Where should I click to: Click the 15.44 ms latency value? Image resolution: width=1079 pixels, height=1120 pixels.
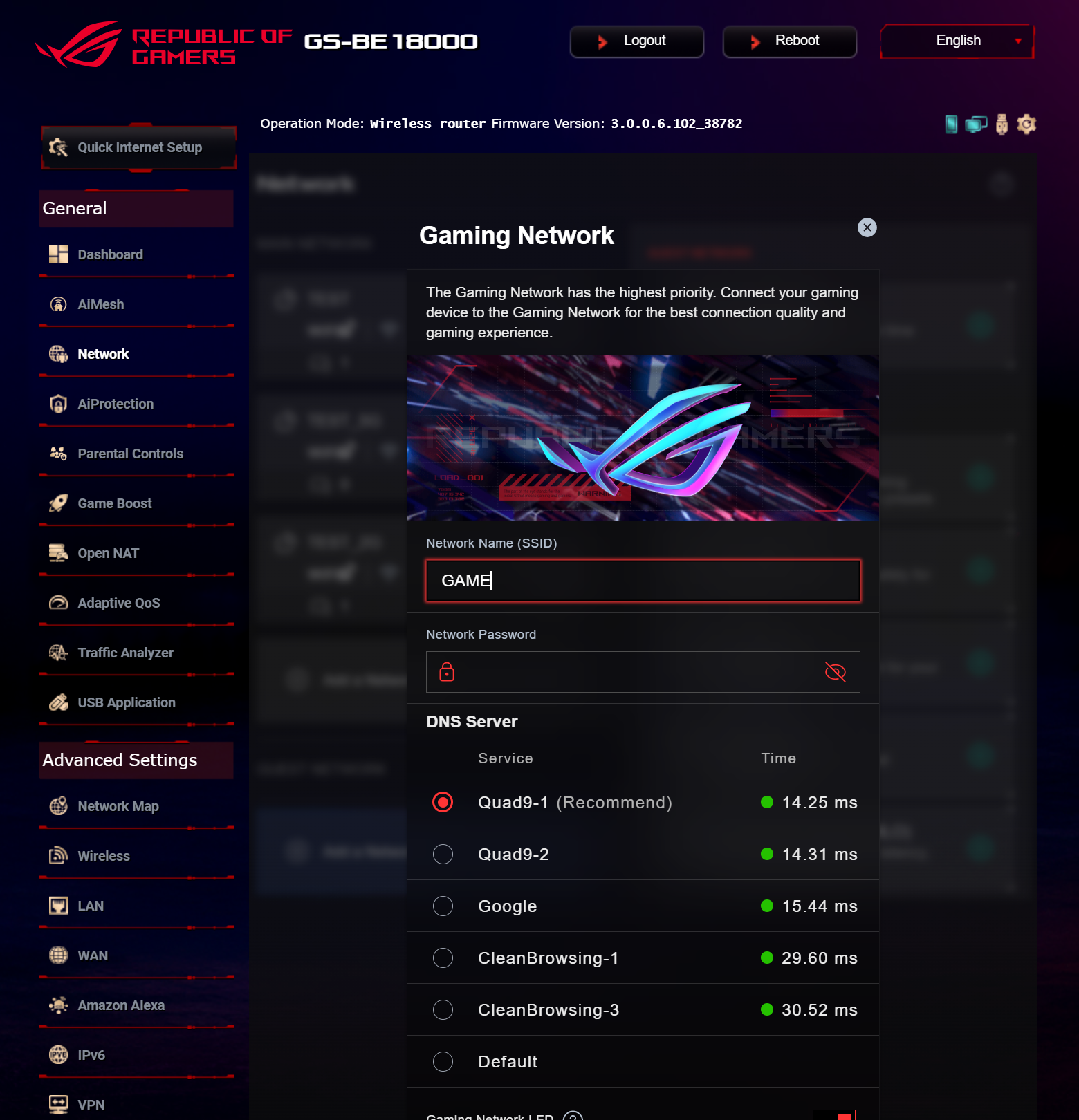820,906
